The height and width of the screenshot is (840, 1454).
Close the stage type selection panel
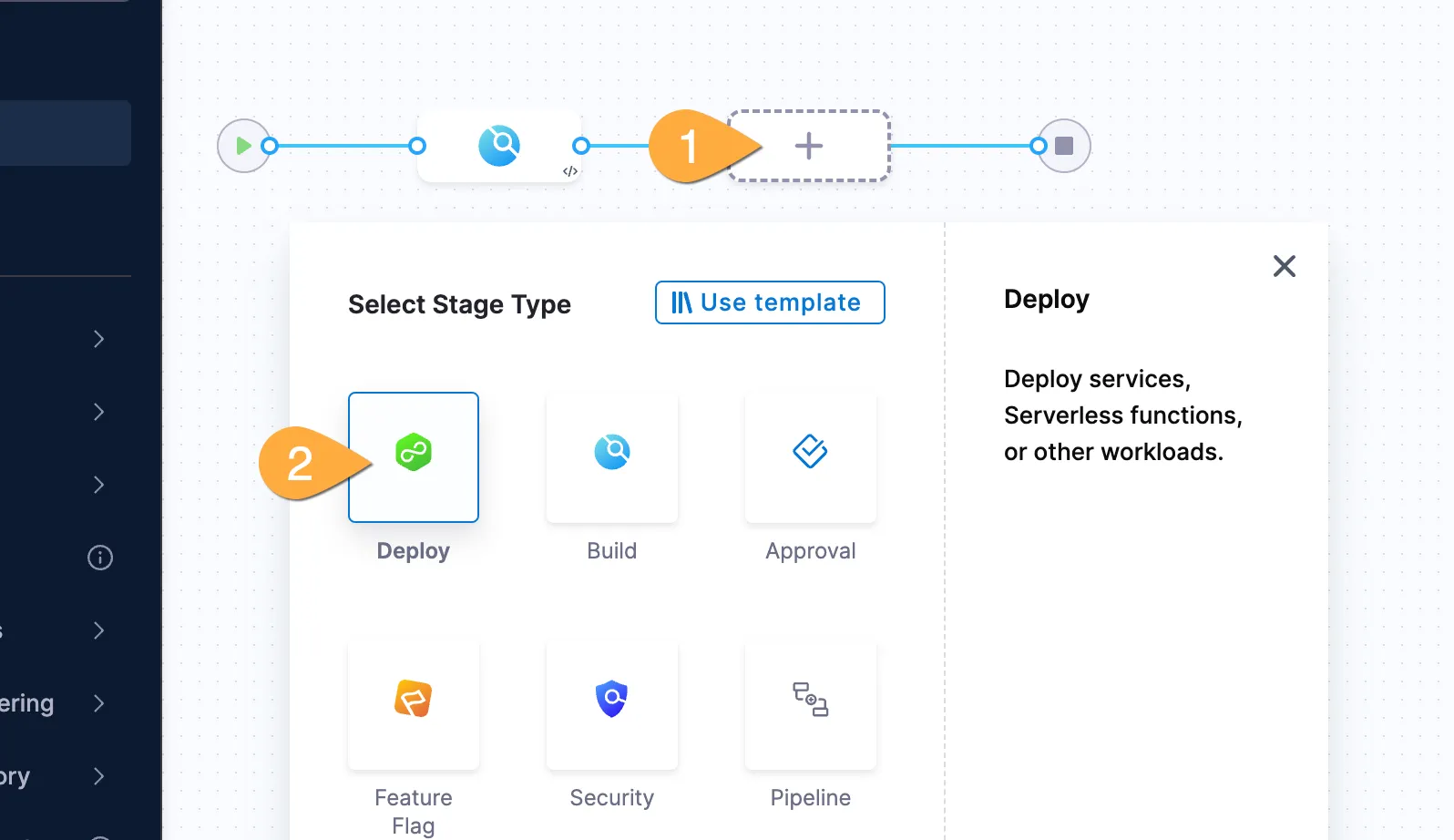click(1284, 266)
